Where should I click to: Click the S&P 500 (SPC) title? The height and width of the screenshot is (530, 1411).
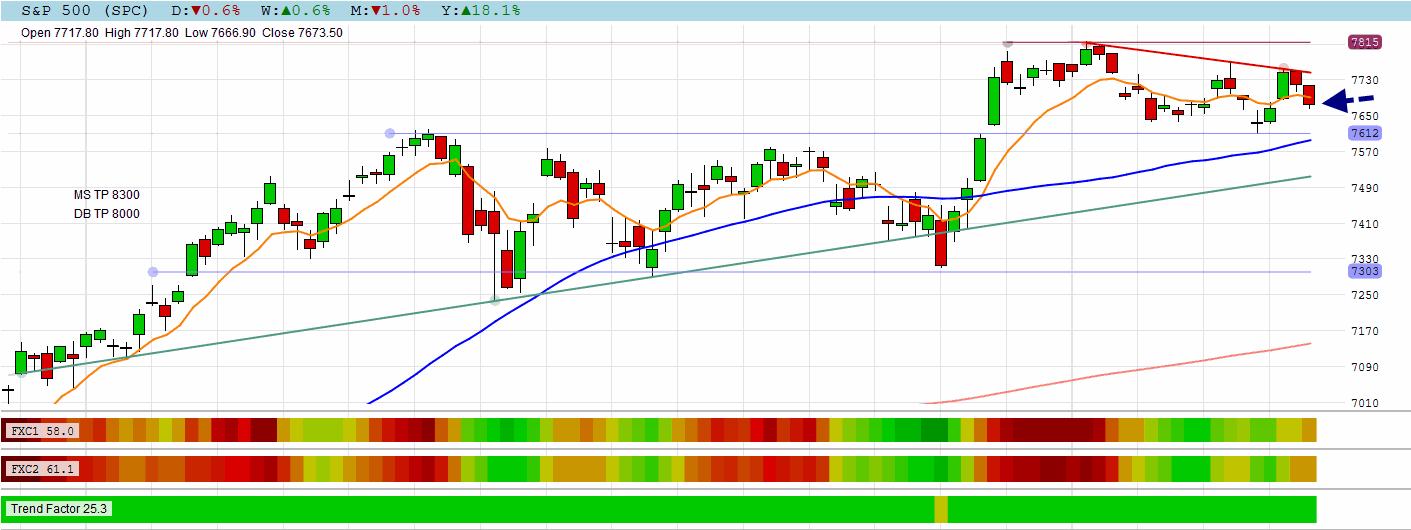pyautogui.click(x=85, y=10)
